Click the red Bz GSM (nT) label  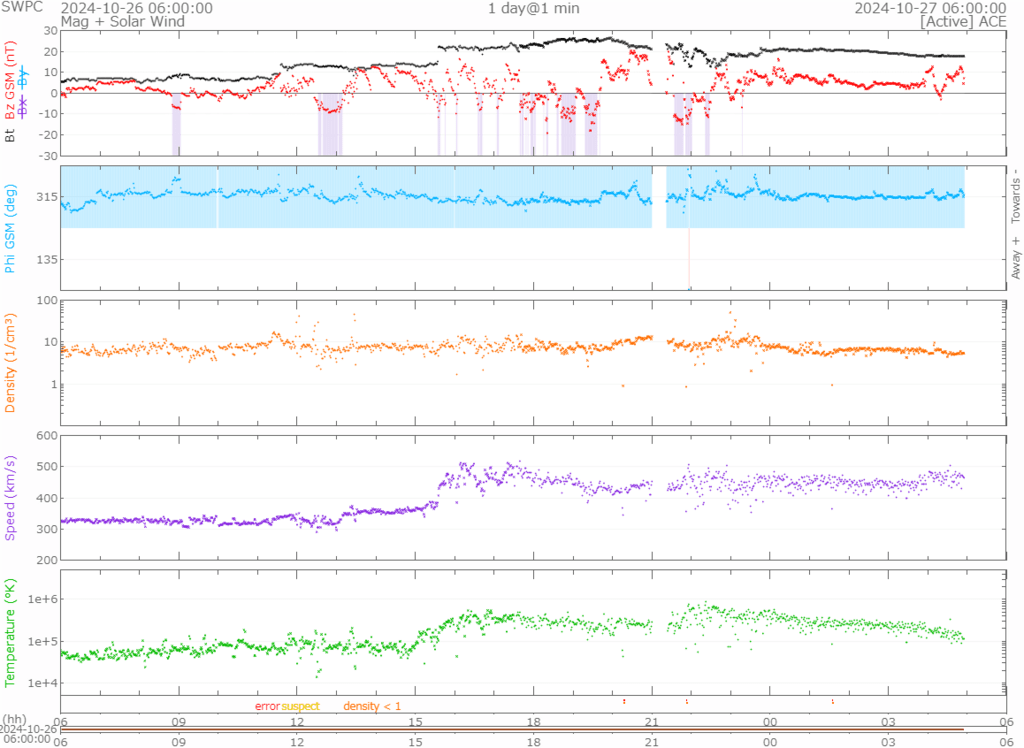(10, 82)
